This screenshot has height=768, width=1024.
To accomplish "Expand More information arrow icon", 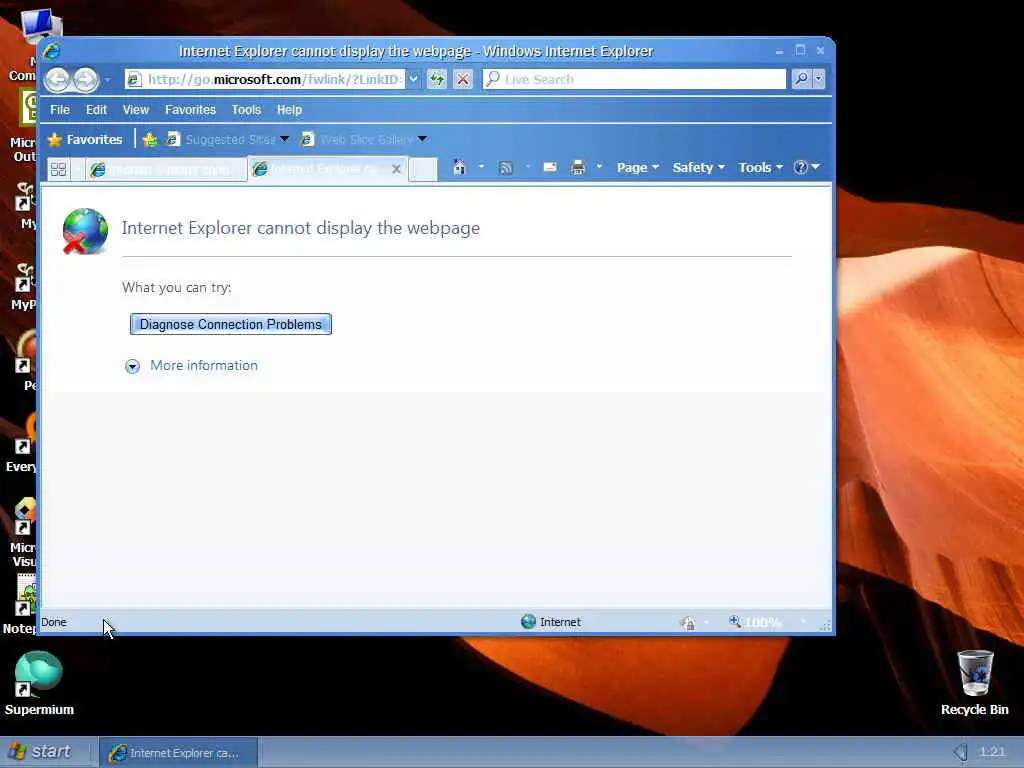I will tap(133, 366).
